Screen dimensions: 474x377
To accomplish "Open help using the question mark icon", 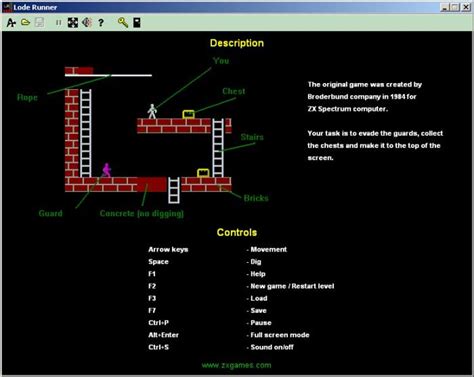I will [101, 23].
